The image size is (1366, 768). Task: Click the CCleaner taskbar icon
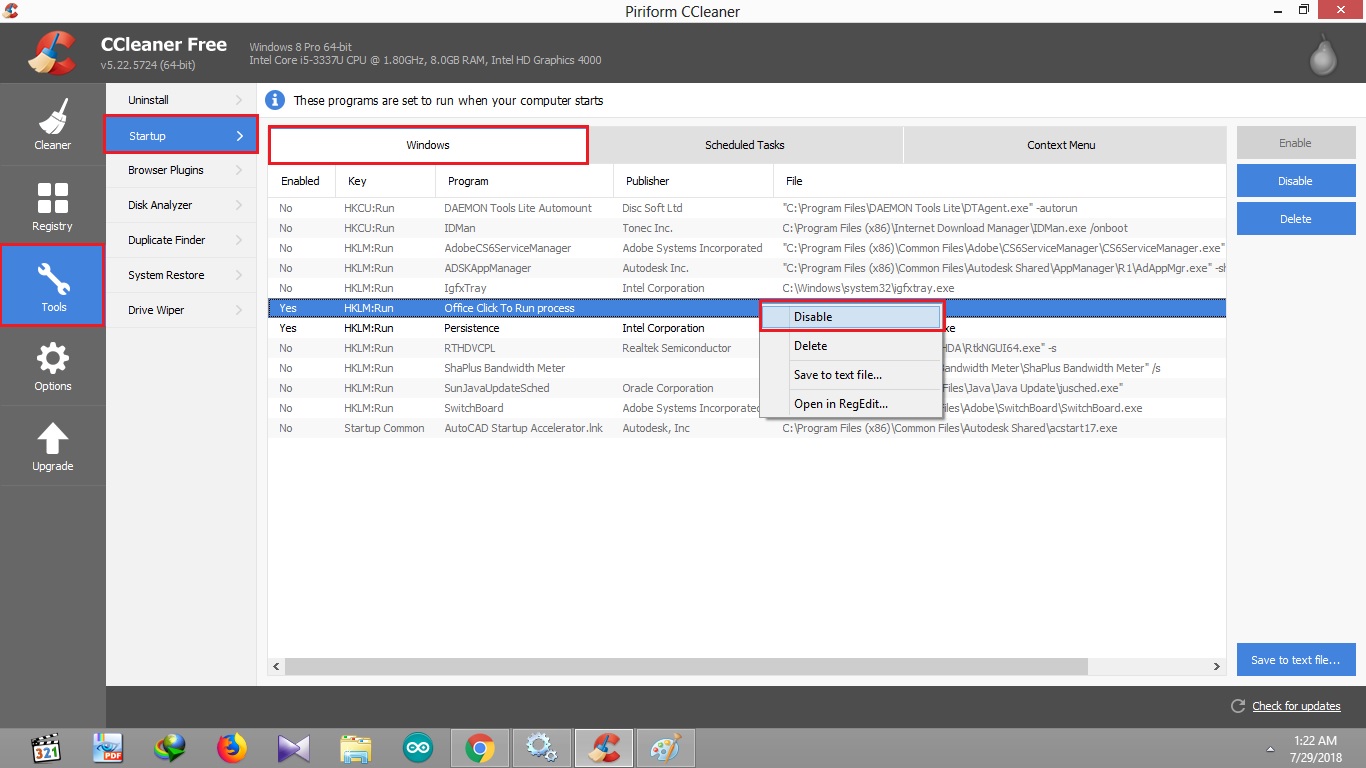pos(603,747)
